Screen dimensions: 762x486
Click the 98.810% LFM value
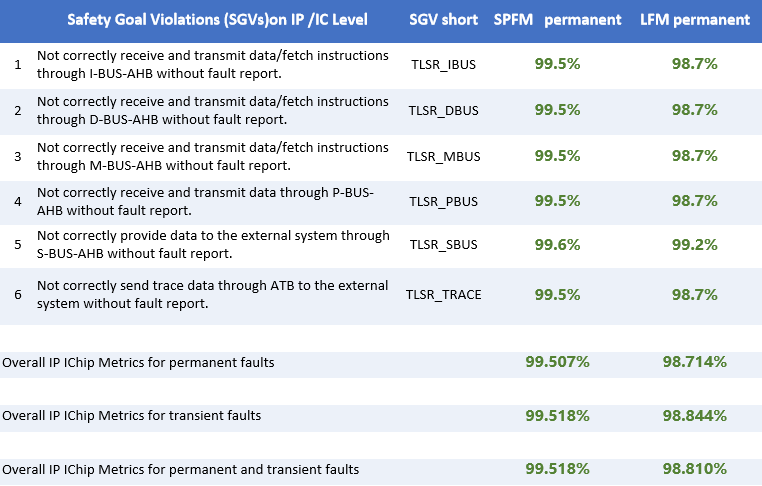[694, 468]
